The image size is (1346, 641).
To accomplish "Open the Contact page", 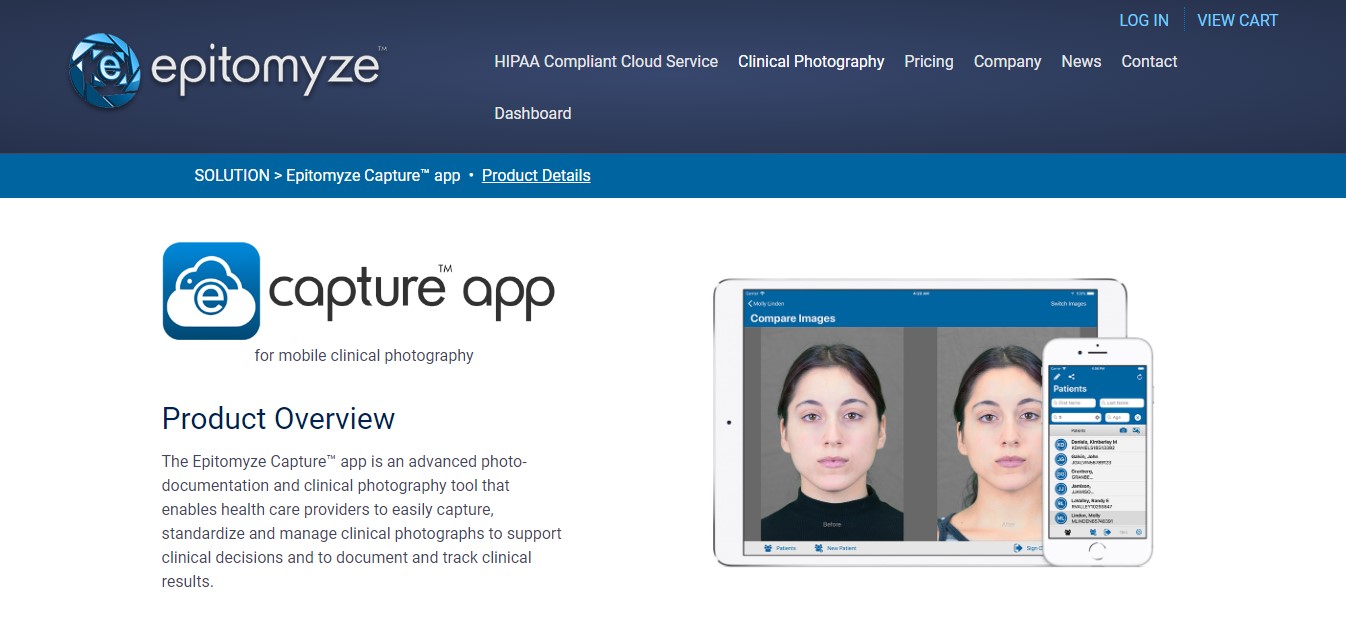I will click(x=1149, y=61).
